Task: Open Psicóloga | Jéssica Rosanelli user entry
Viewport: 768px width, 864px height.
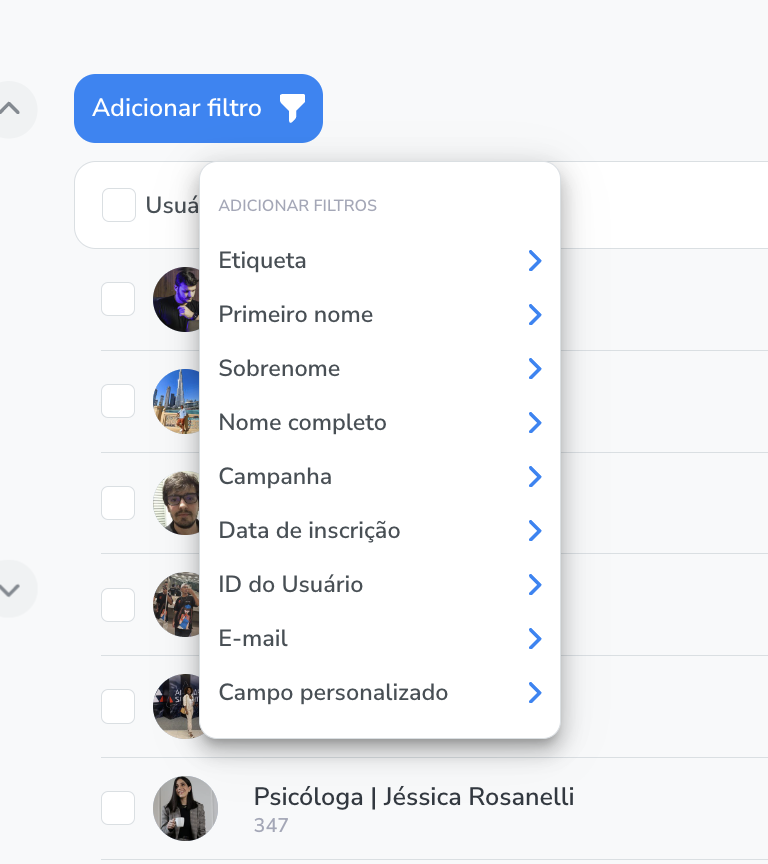Action: [x=414, y=797]
